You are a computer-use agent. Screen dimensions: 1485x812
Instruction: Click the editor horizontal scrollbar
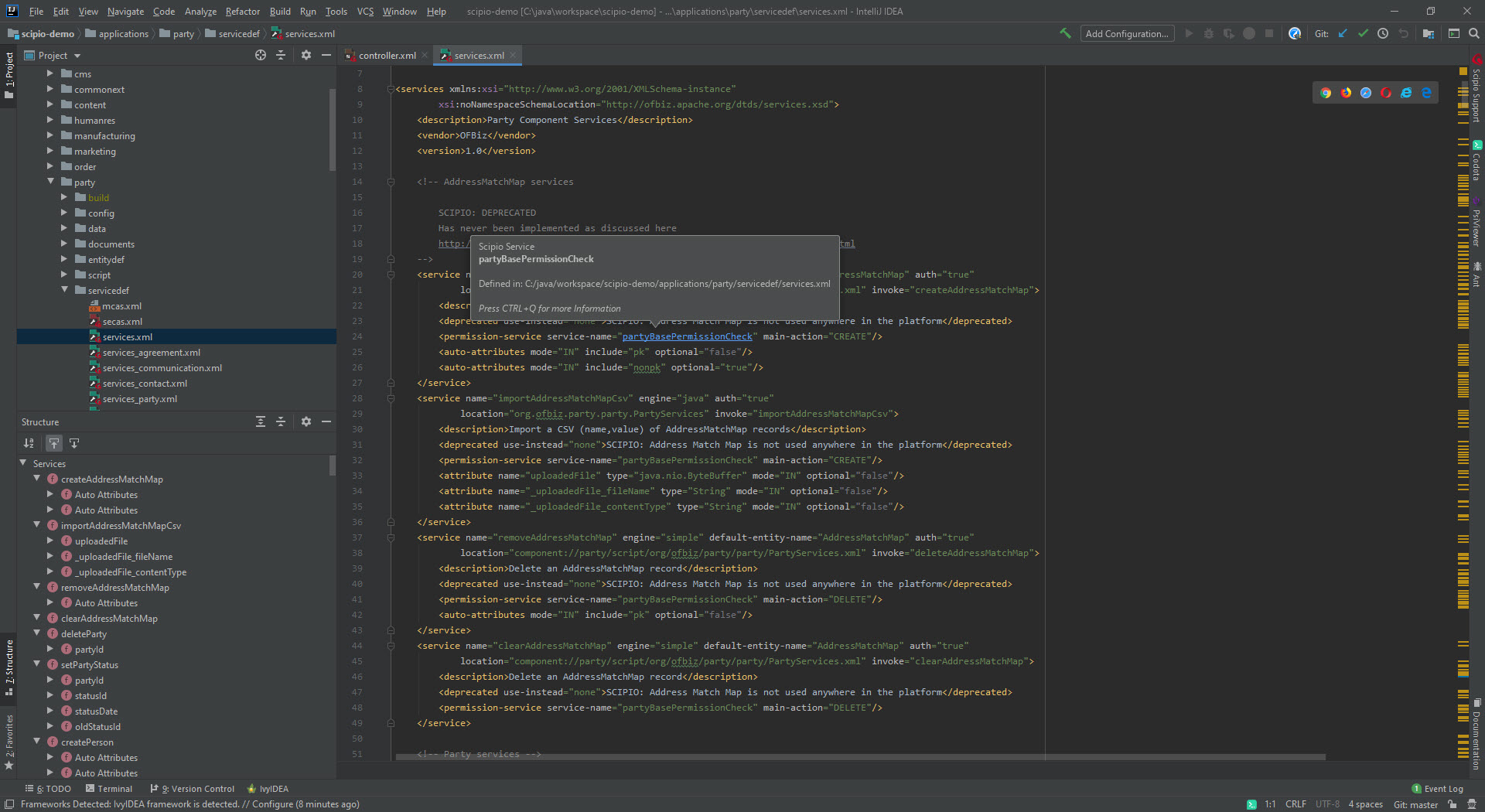click(x=860, y=756)
